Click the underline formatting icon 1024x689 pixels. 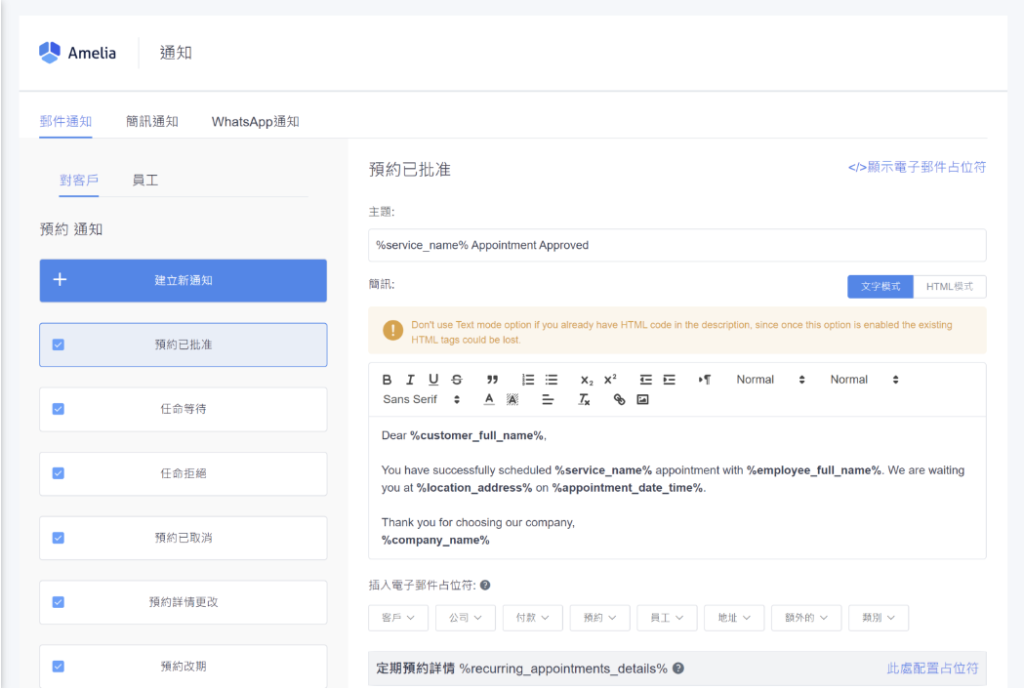(x=433, y=379)
